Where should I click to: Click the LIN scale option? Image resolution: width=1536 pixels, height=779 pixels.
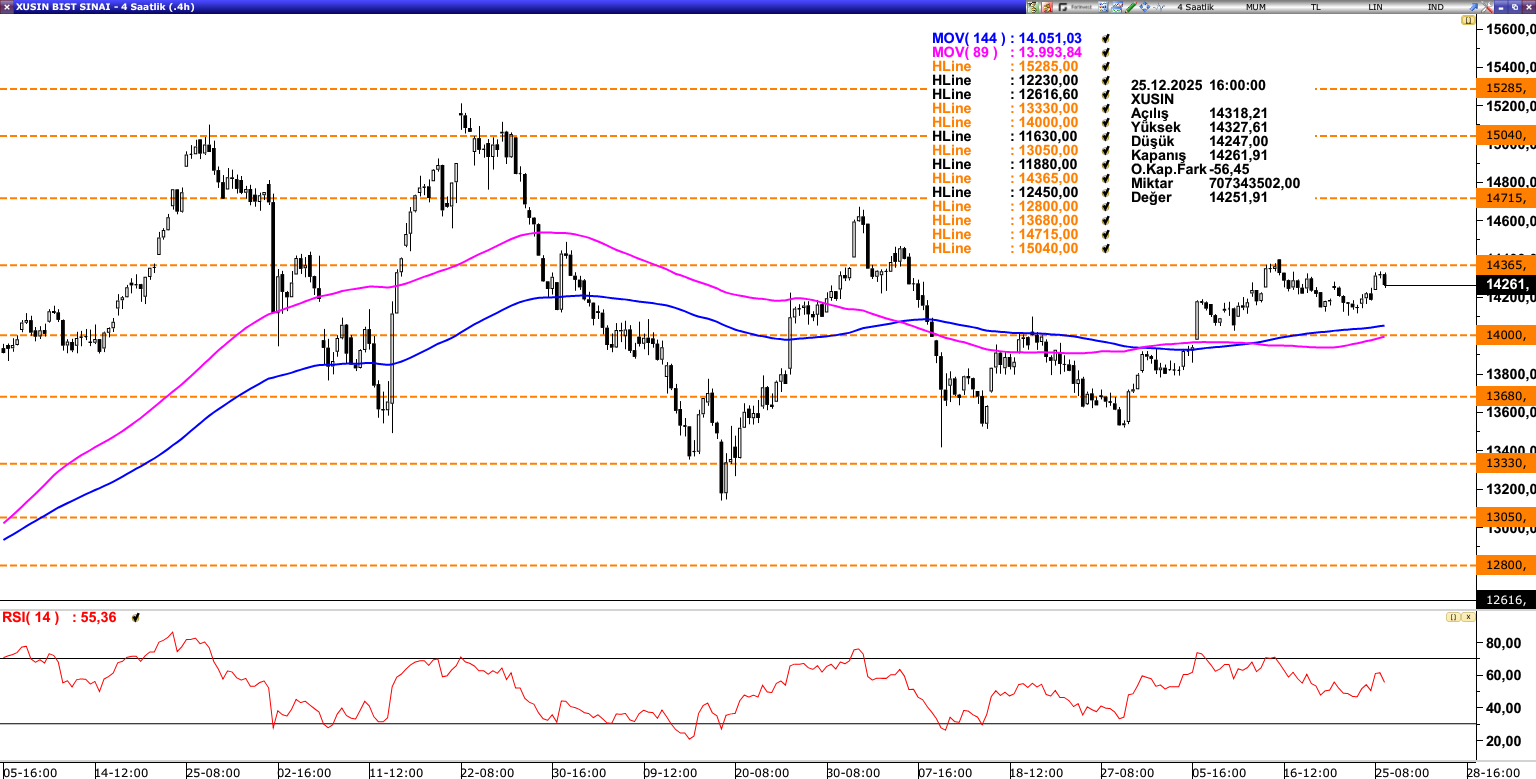coord(1376,7)
